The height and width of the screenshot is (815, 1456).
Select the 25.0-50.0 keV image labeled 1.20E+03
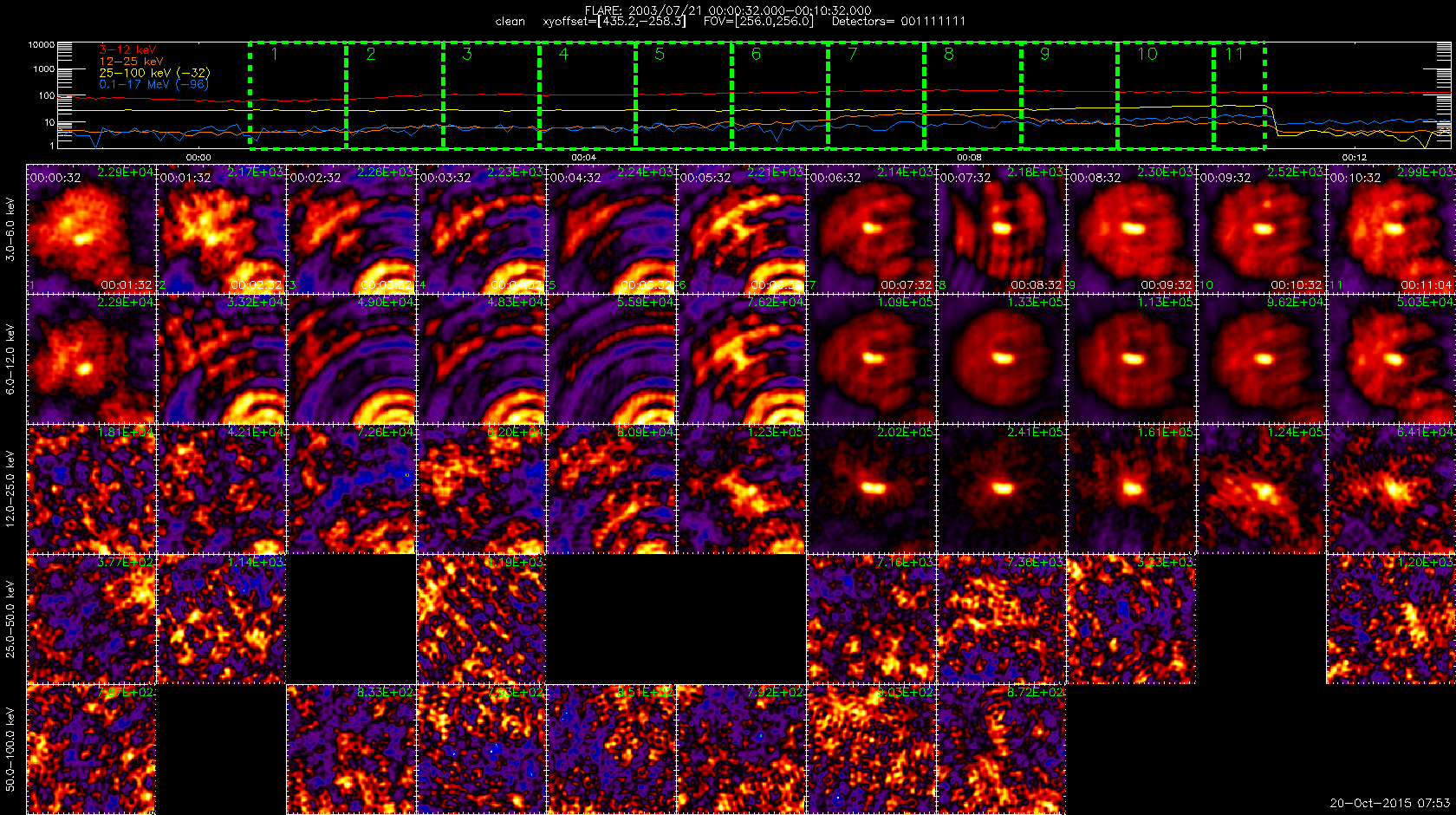(1391, 619)
